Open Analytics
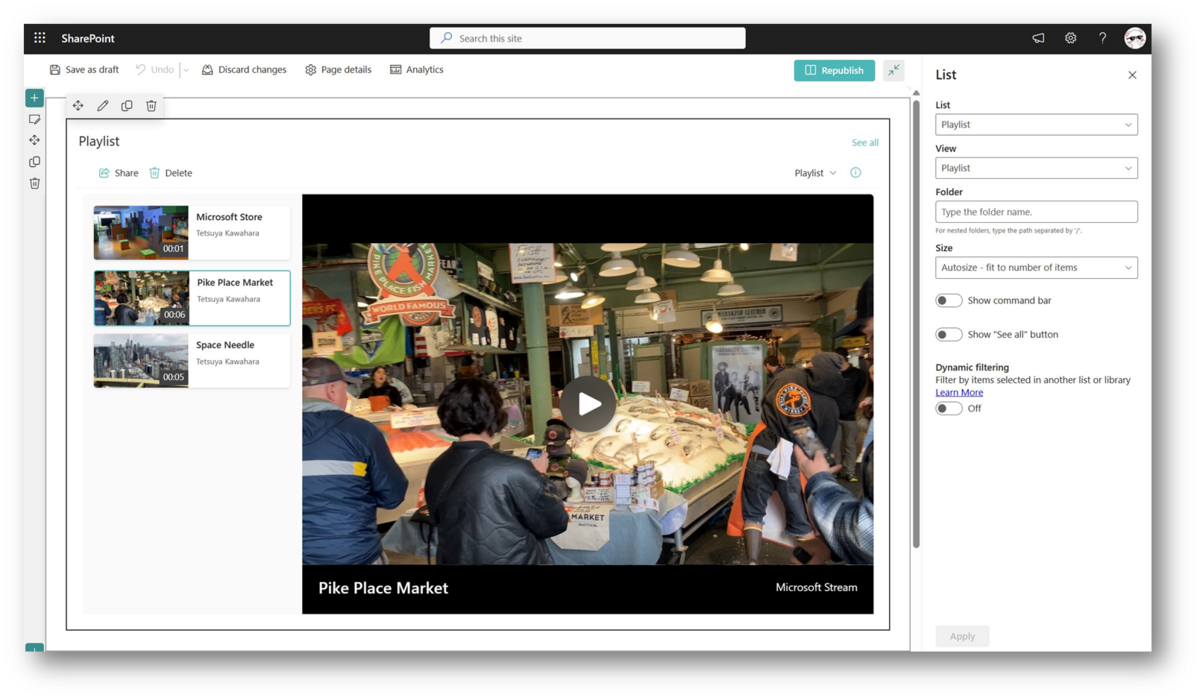 coord(416,70)
